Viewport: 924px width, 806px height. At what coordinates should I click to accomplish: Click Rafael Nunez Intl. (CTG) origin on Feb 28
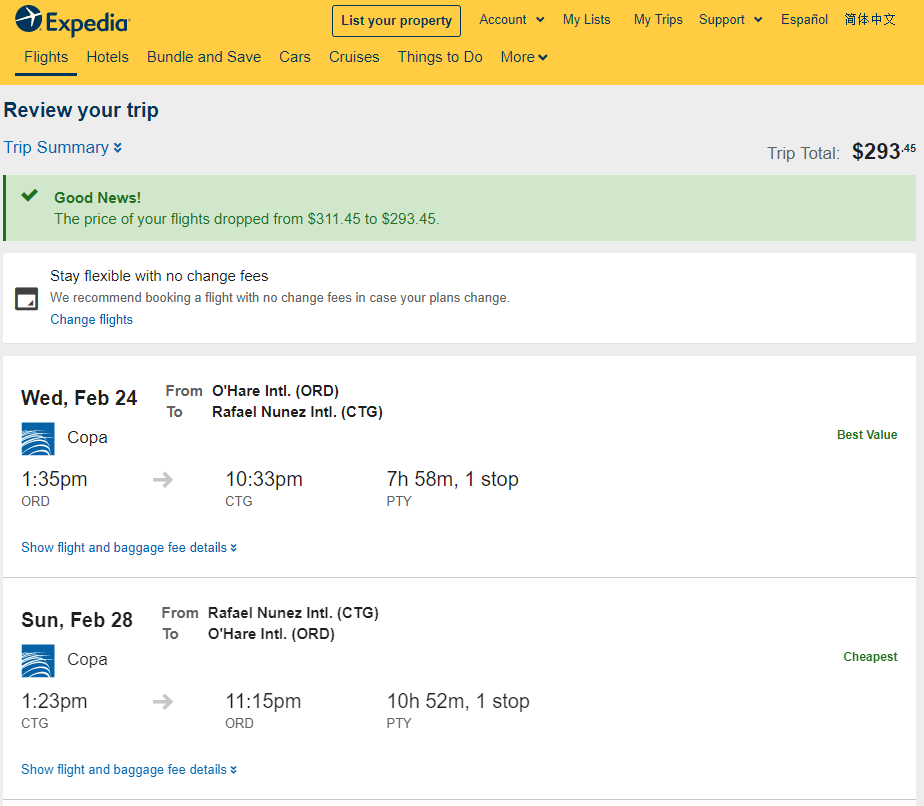click(293, 613)
